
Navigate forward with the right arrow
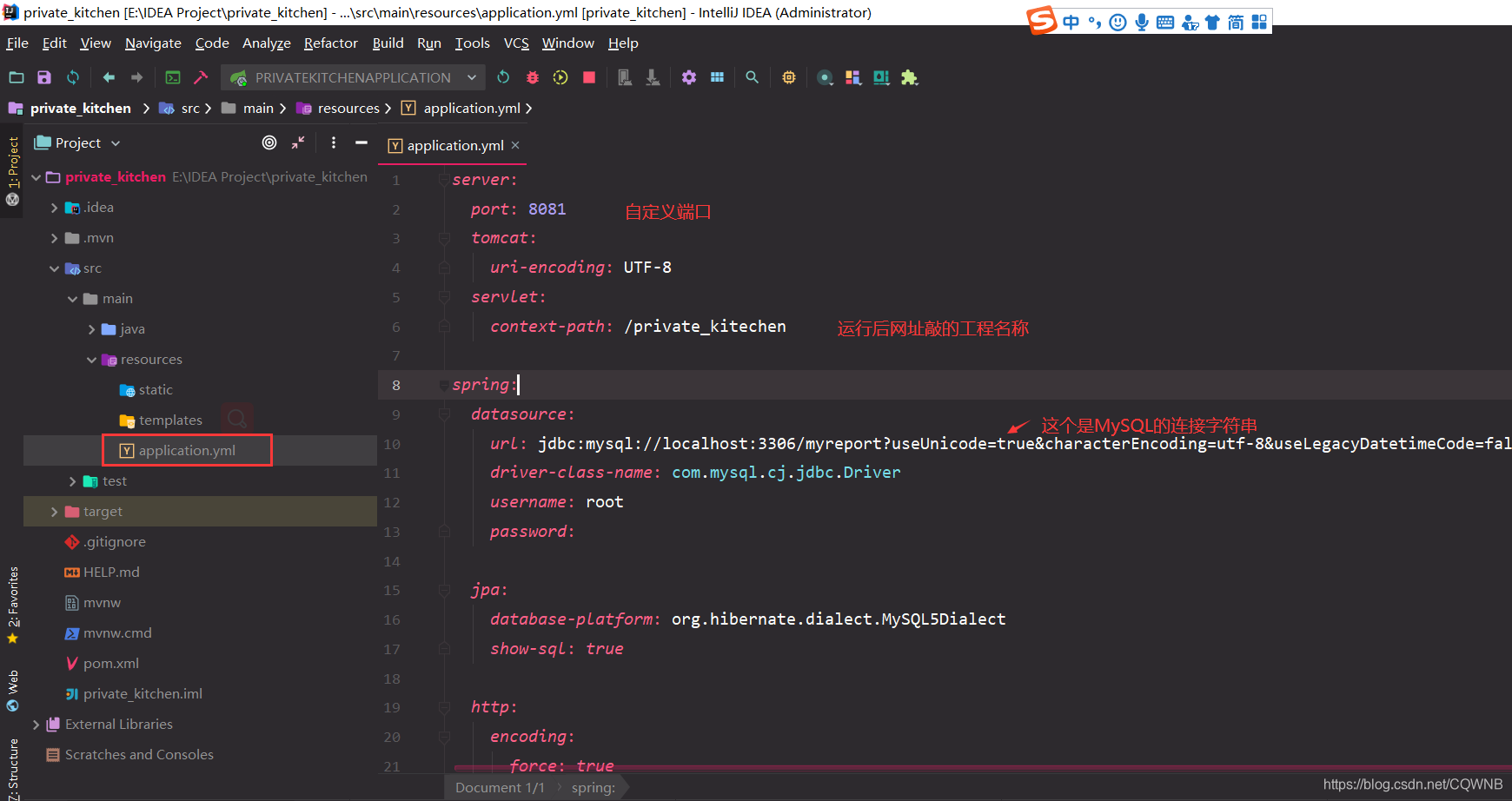[136, 77]
